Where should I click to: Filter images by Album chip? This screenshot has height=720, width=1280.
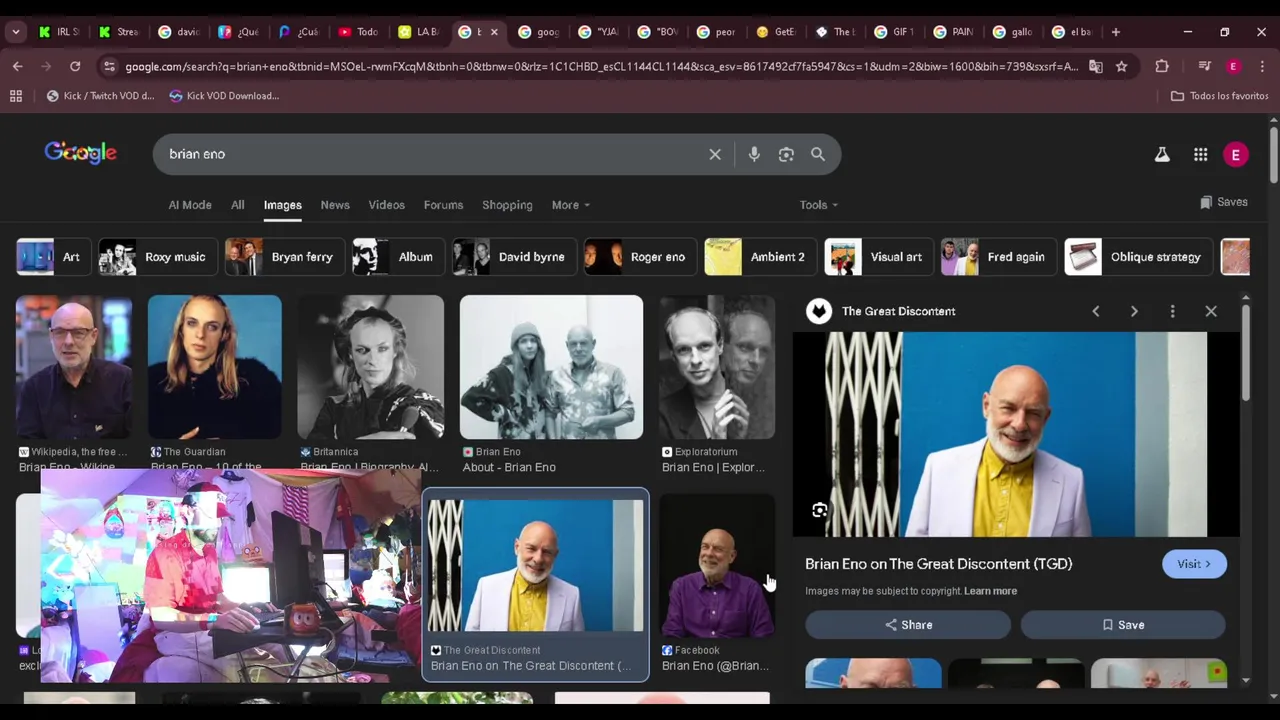pos(397,257)
